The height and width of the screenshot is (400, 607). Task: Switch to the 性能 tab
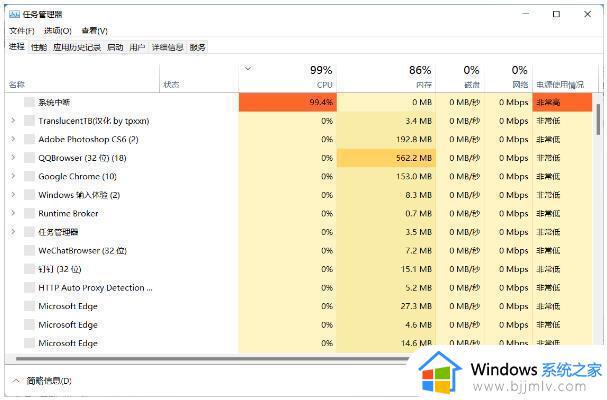pyautogui.click(x=39, y=47)
